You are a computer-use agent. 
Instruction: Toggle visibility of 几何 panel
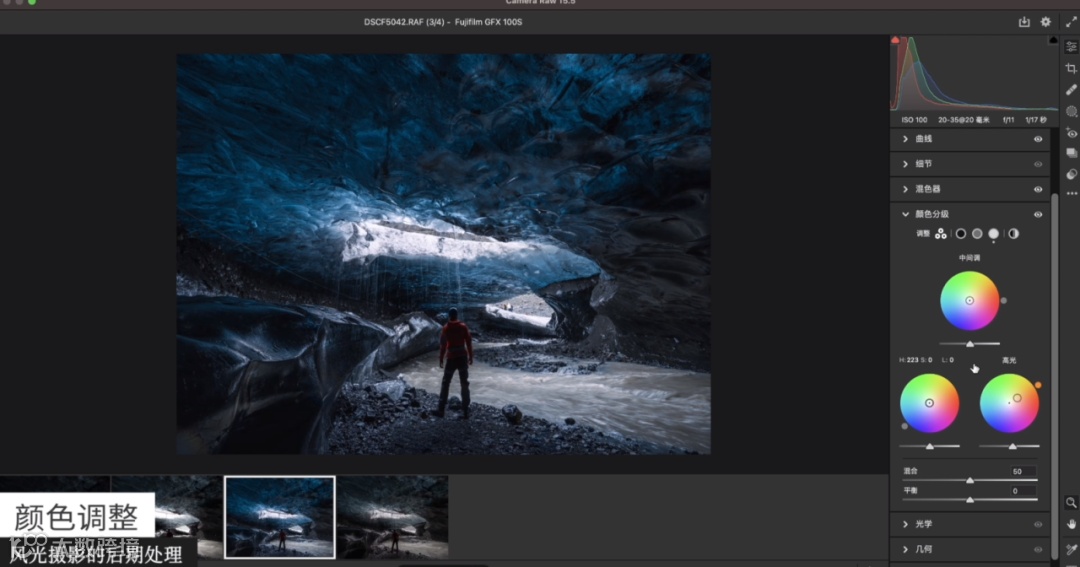click(1038, 549)
